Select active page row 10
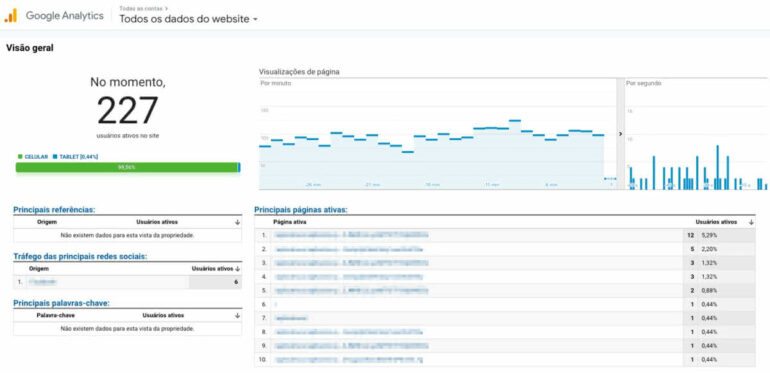The width and height of the screenshot is (770, 373). pyautogui.click(x=505, y=360)
